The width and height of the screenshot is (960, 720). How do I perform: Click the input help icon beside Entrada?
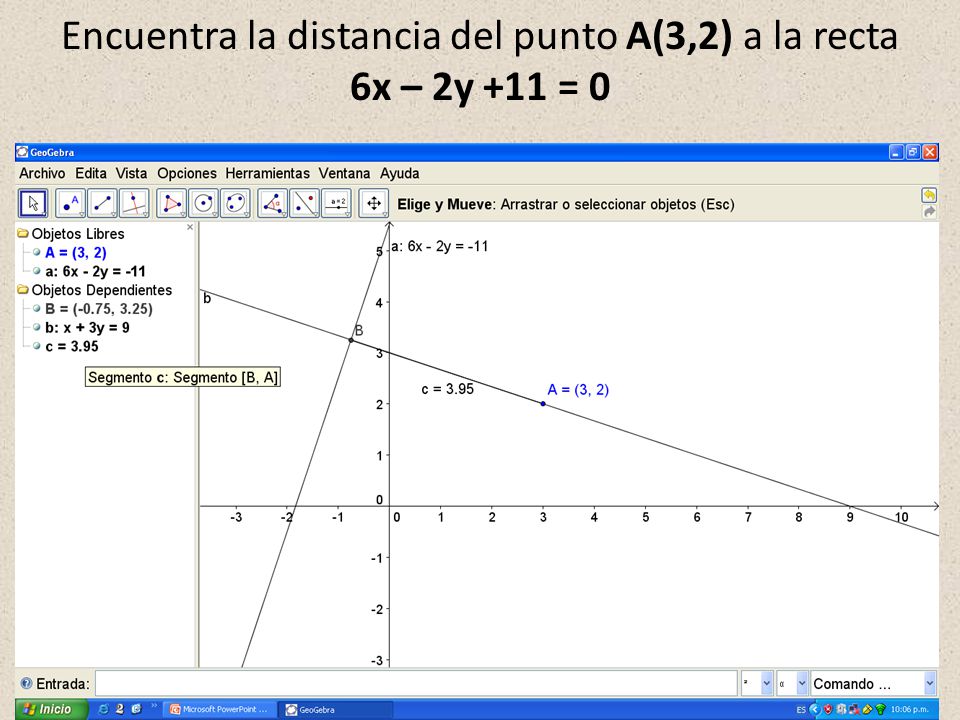click(x=26, y=683)
